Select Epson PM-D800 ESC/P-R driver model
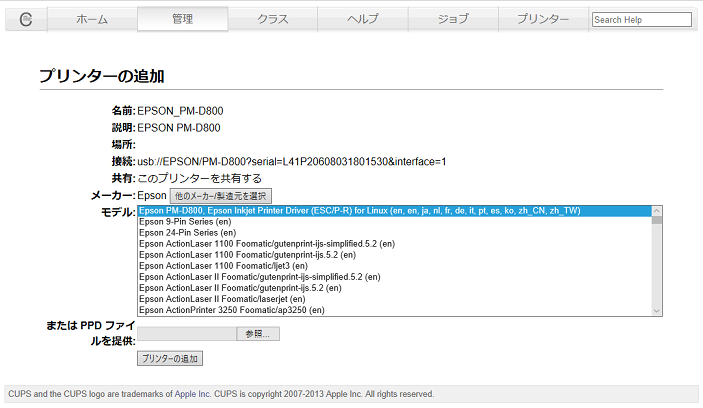 395,211
